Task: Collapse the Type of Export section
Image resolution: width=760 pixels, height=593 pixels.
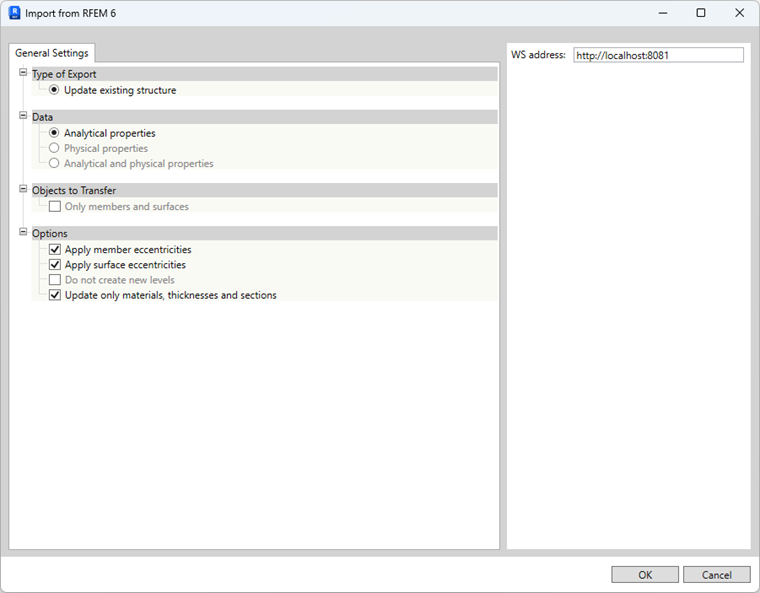Action: (23, 73)
